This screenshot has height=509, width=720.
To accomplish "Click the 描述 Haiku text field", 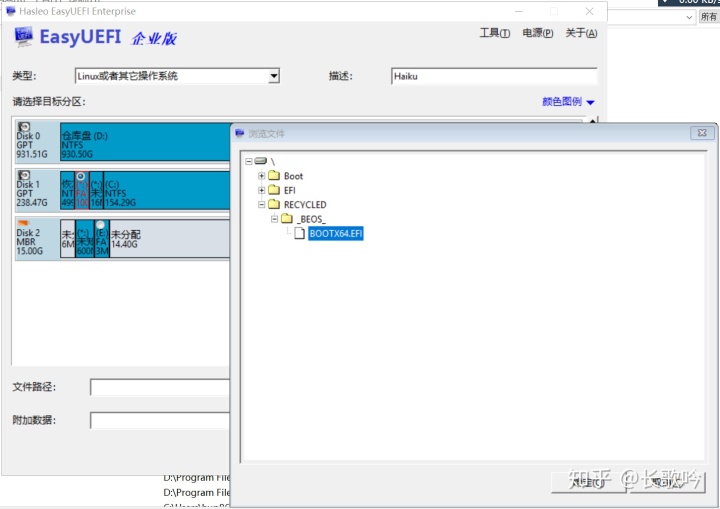I will (x=494, y=76).
